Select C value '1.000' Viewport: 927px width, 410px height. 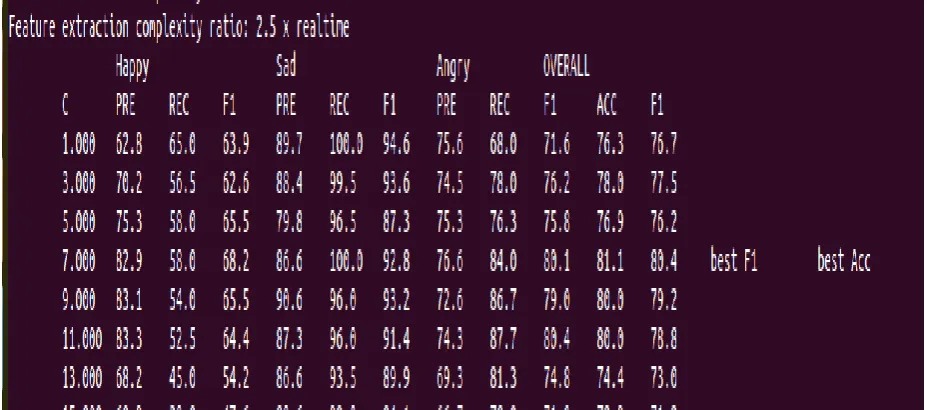(x=79, y=144)
